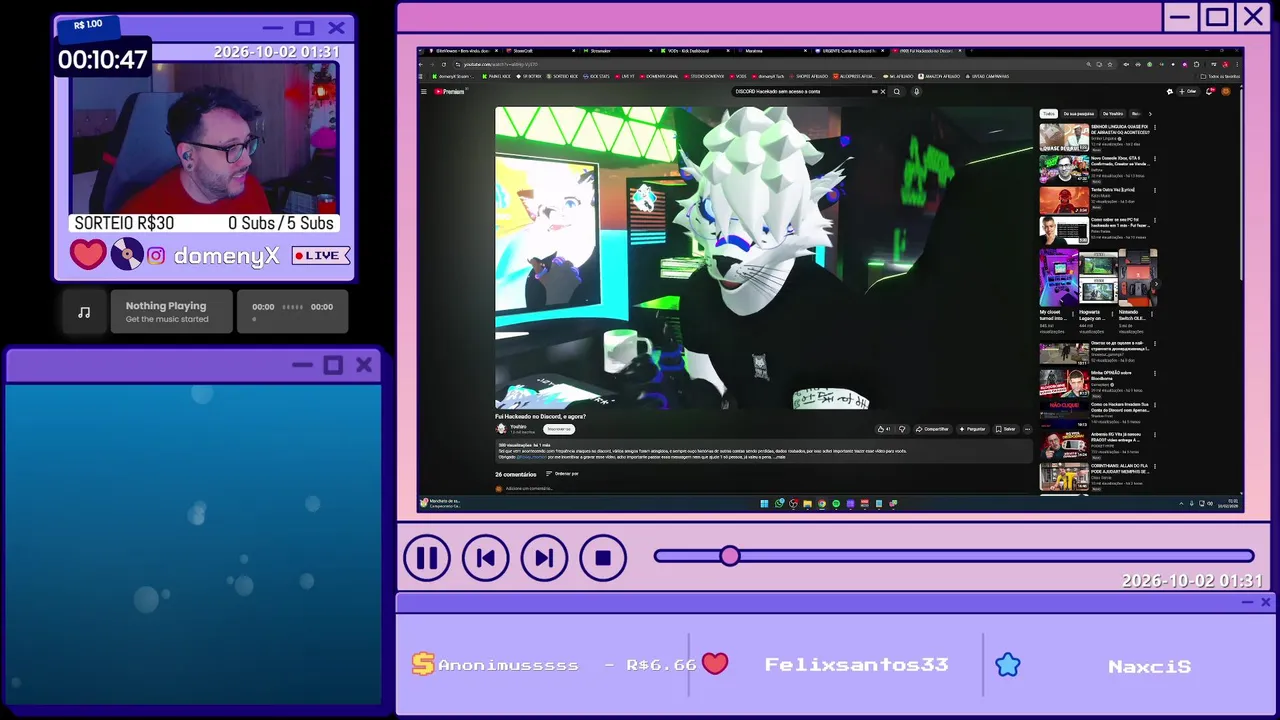The image size is (1280, 720).
Task: Open SENHOR LINGUICA recommended video thumbnail
Action: click(1064, 137)
